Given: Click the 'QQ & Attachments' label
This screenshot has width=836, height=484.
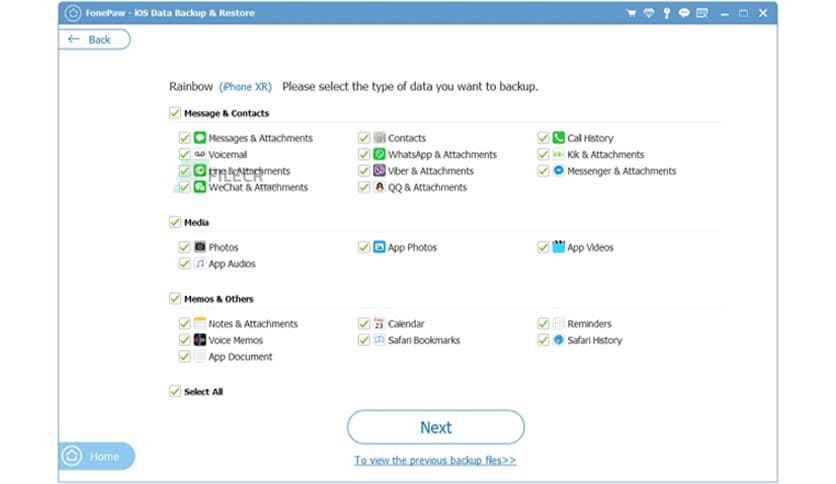Looking at the screenshot, I should pos(428,188).
